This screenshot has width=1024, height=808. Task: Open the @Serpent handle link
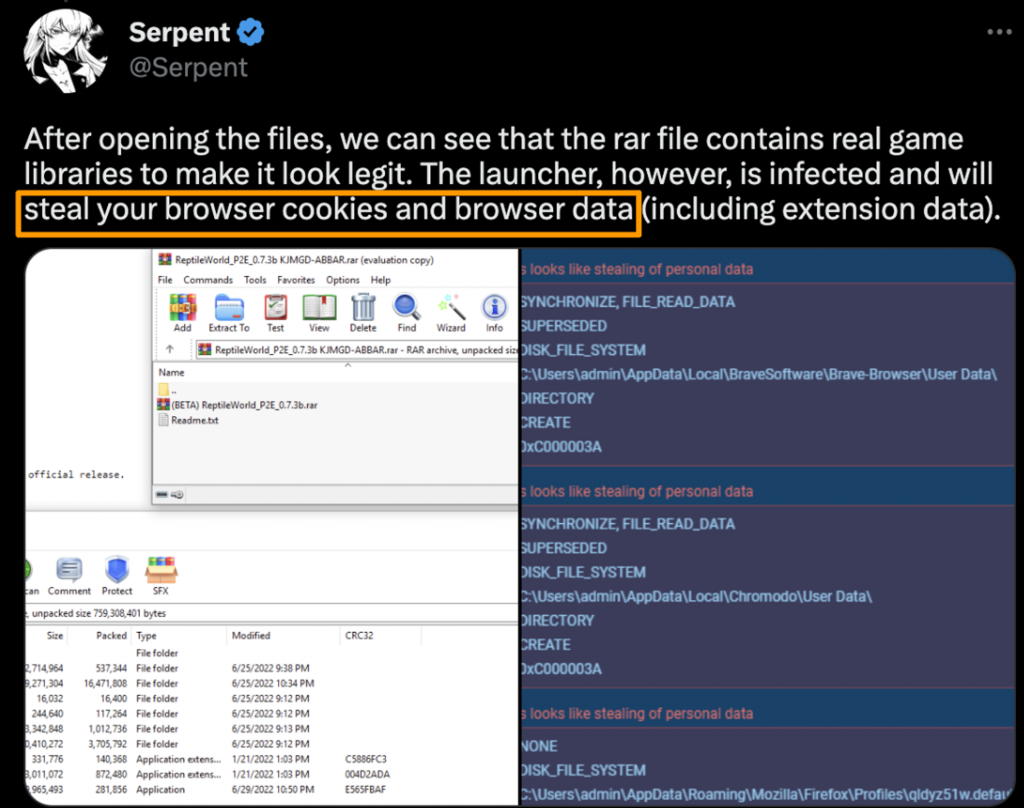point(188,67)
